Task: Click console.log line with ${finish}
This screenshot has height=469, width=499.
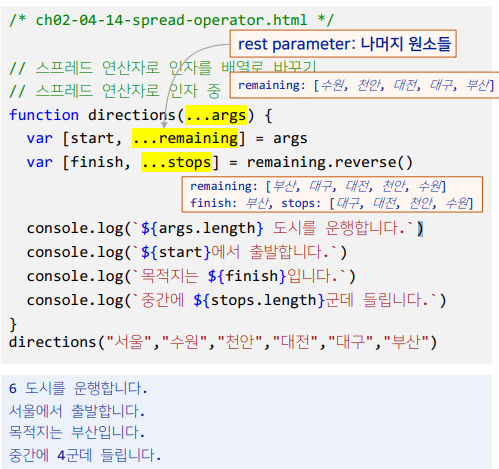Action: 191,276
